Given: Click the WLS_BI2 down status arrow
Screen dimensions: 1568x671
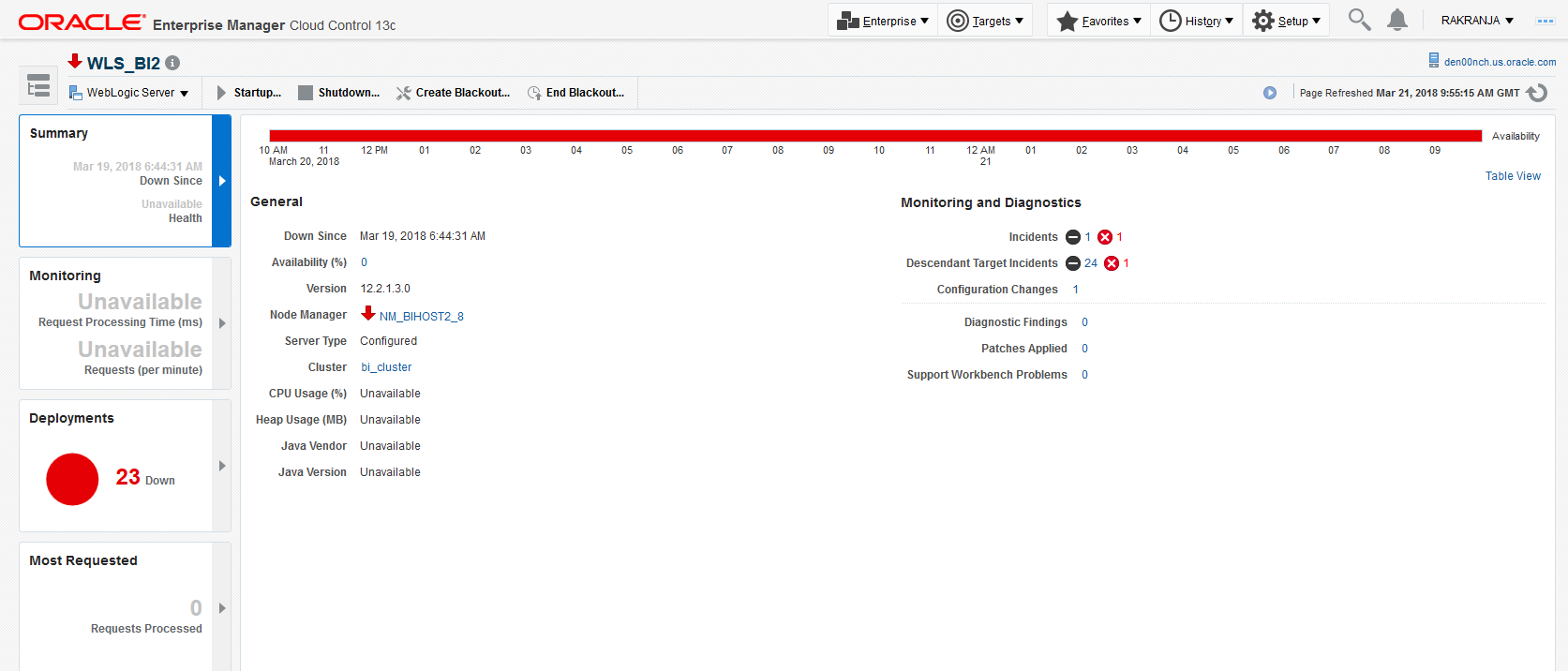Looking at the screenshot, I should coord(75,61).
